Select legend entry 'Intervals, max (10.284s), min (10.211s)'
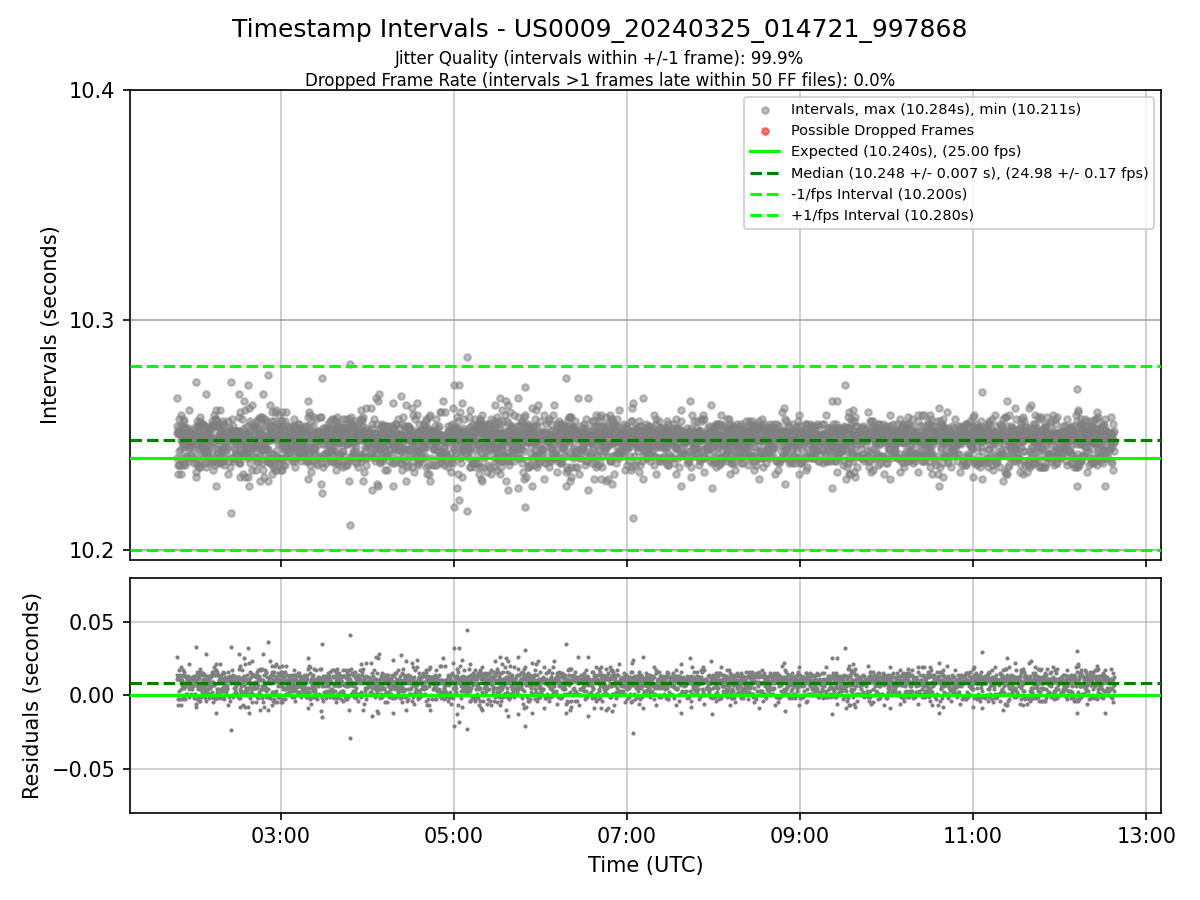 tap(935, 109)
